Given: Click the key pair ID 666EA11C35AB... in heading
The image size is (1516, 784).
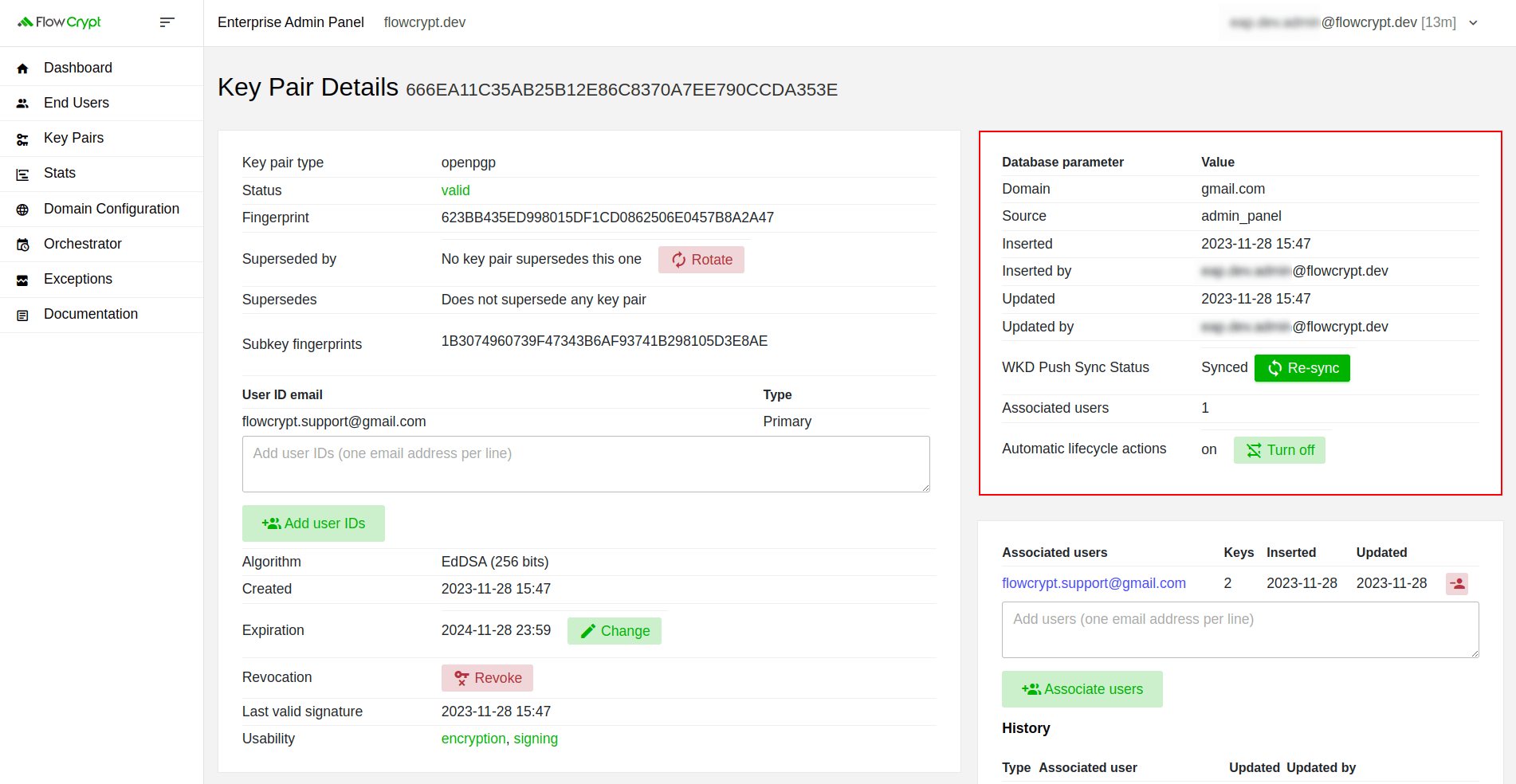Looking at the screenshot, I should (x=622, y=89).
